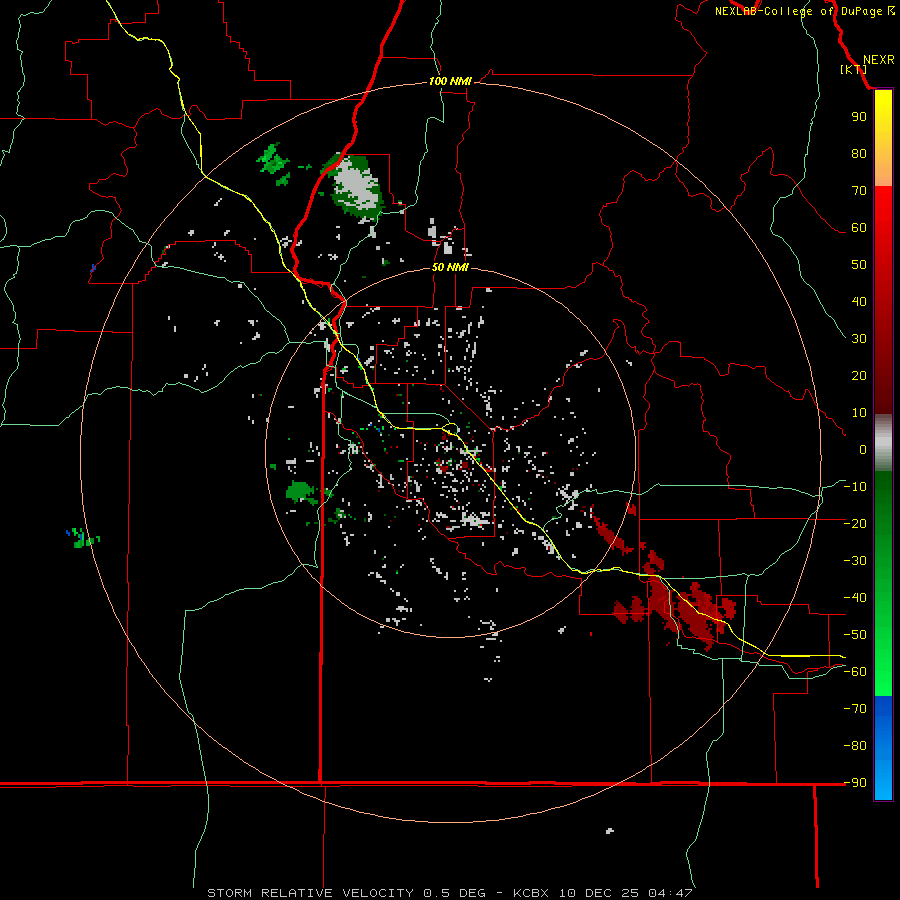Click the 0 knot scale label
The image size is (900, 900).
863,449
